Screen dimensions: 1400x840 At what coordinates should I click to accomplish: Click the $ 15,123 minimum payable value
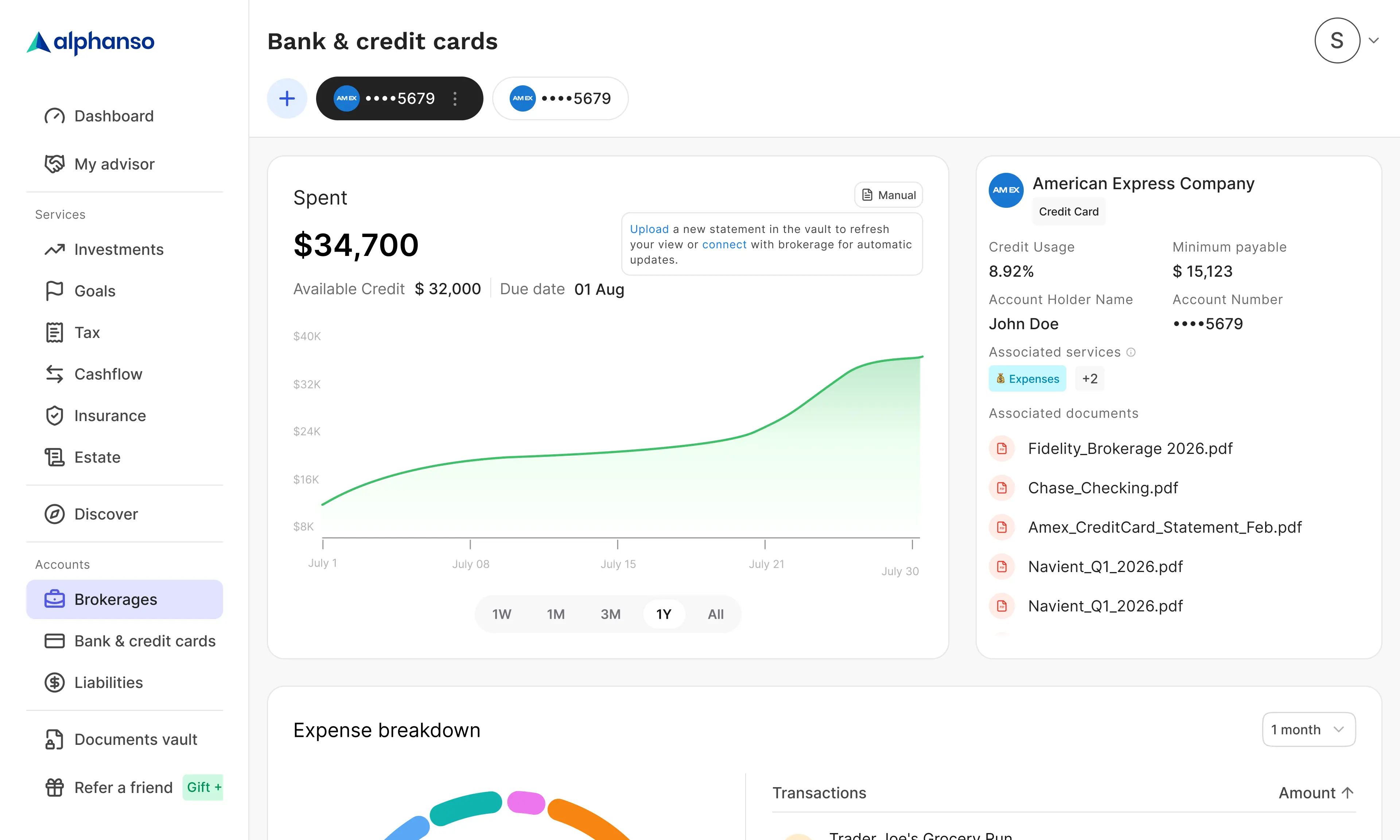click(x=1202, y=271)
